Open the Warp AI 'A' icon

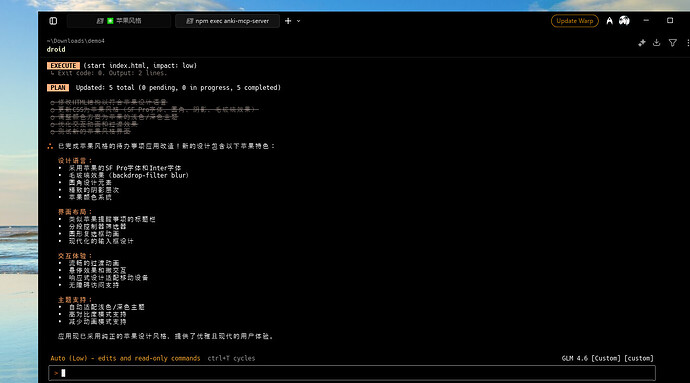pos(609,21)
